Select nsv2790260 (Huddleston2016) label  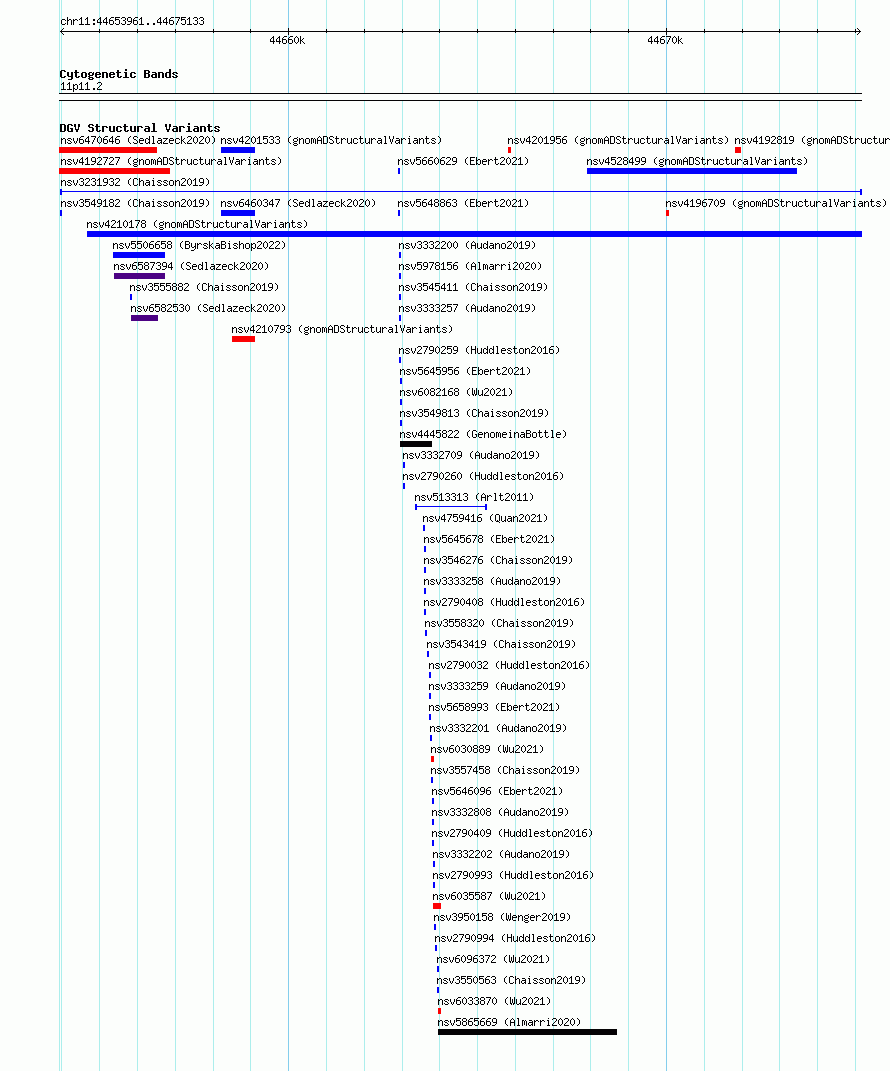point(484,476)
